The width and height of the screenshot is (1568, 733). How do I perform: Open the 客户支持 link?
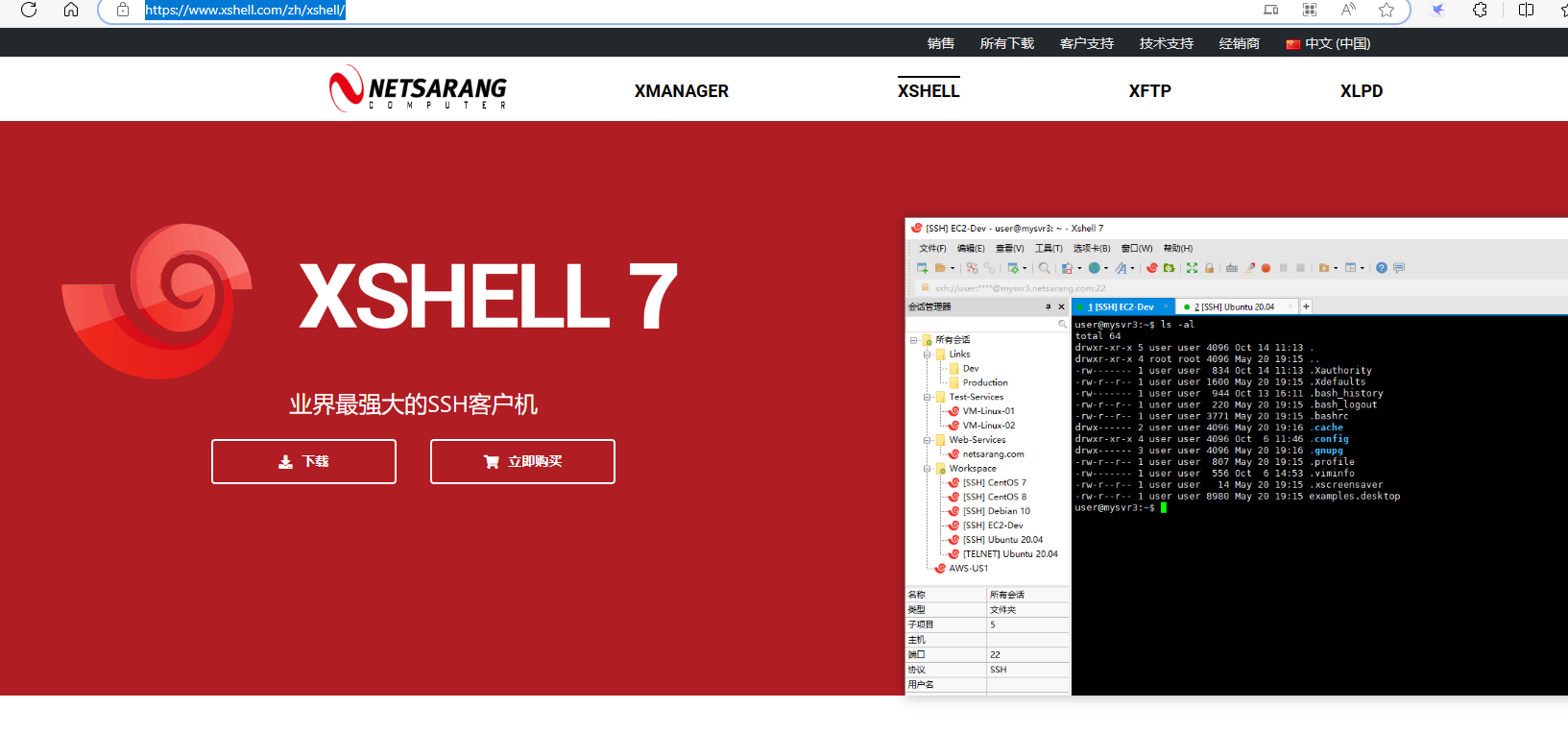pyautogui.click(x=1087, y=43)
